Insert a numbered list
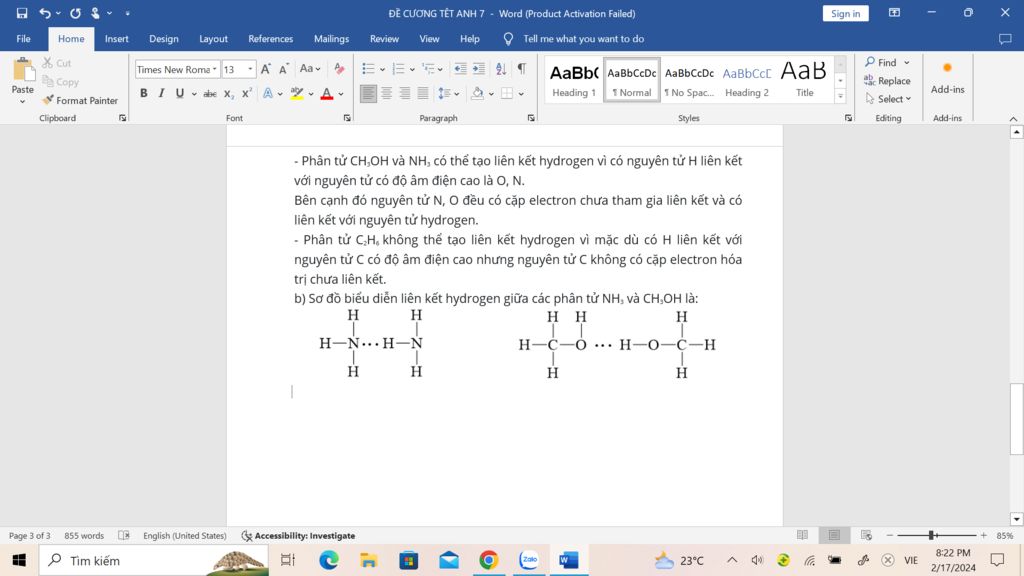Viewport: 1024px width, 576px height. click(x=398, y=69)
